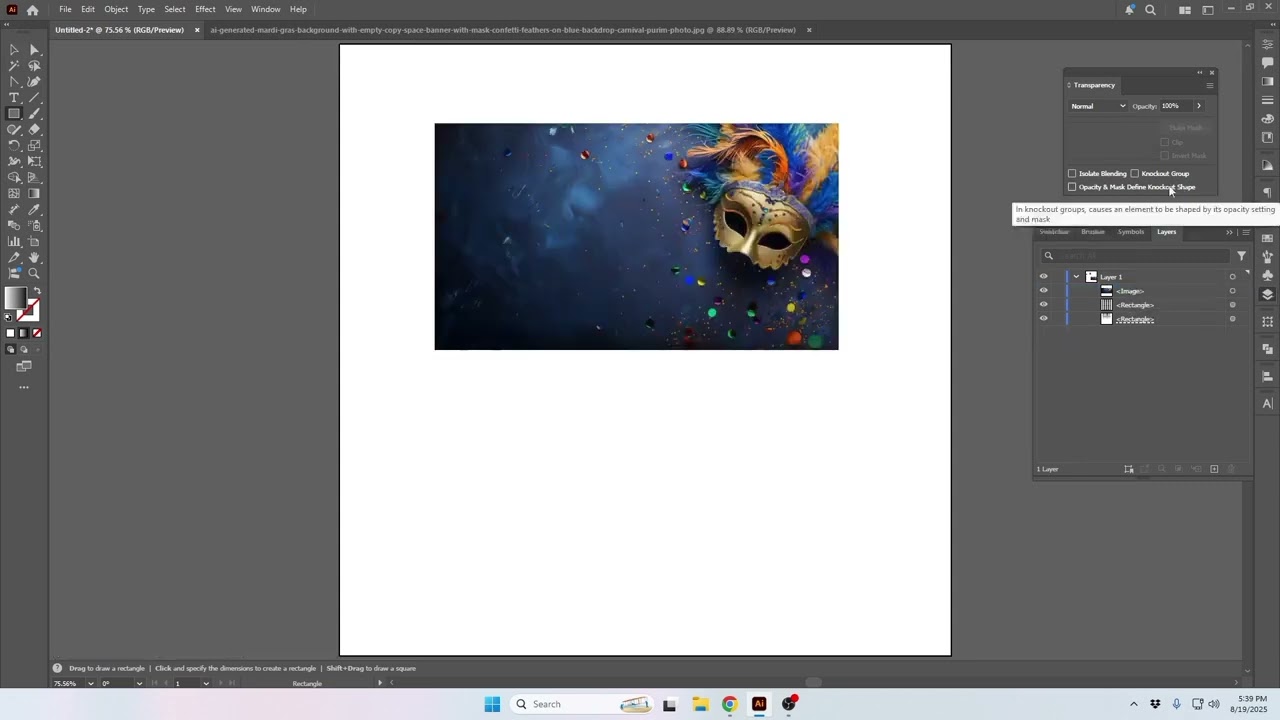Select the Type tool

tap(14, 98)
